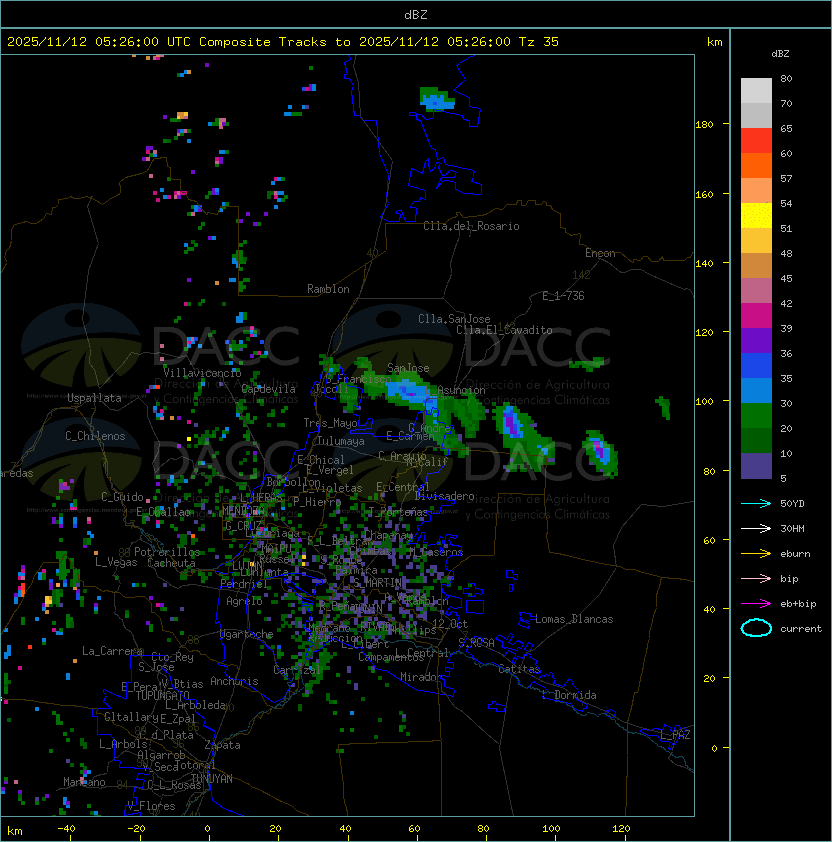Click the 'C_Guido' map label

(122, 497)
